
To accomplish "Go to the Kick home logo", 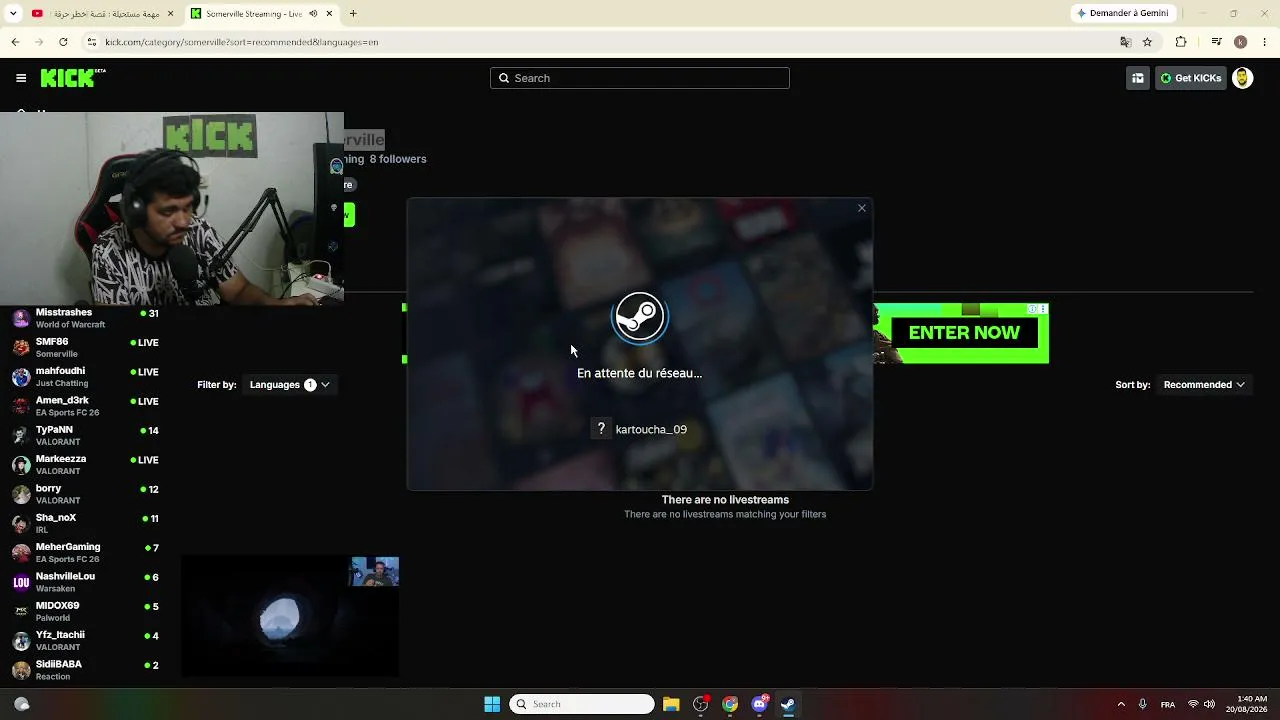I will [x=73, y=78].
